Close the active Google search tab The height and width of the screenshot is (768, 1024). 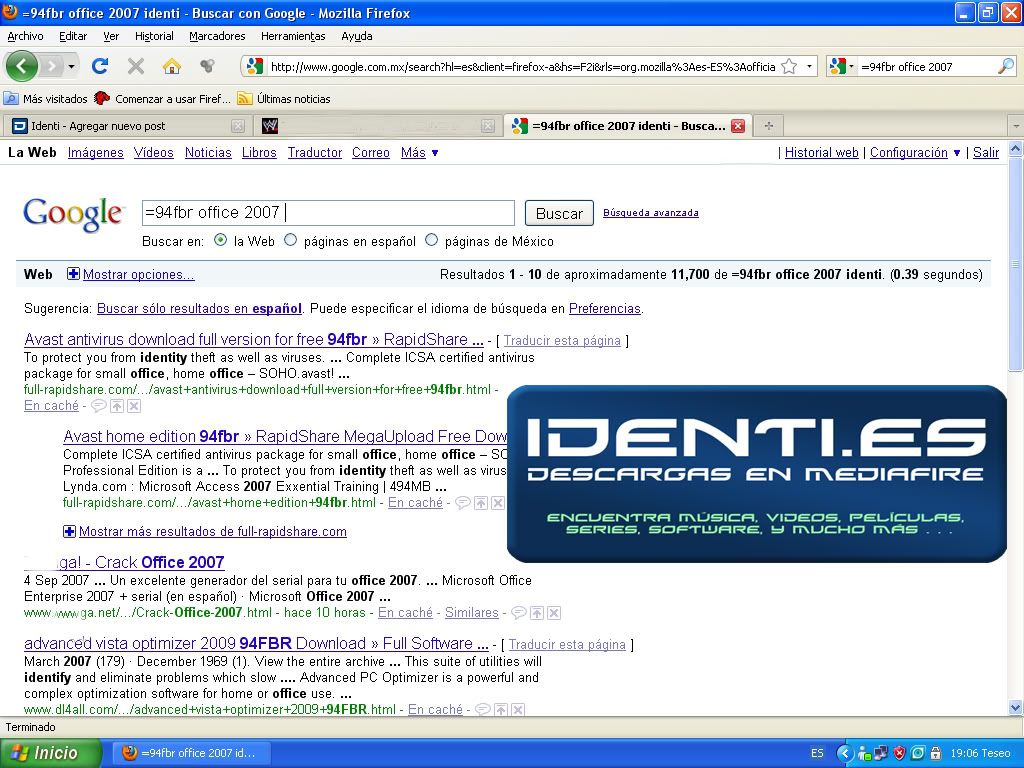click(738, 126)
